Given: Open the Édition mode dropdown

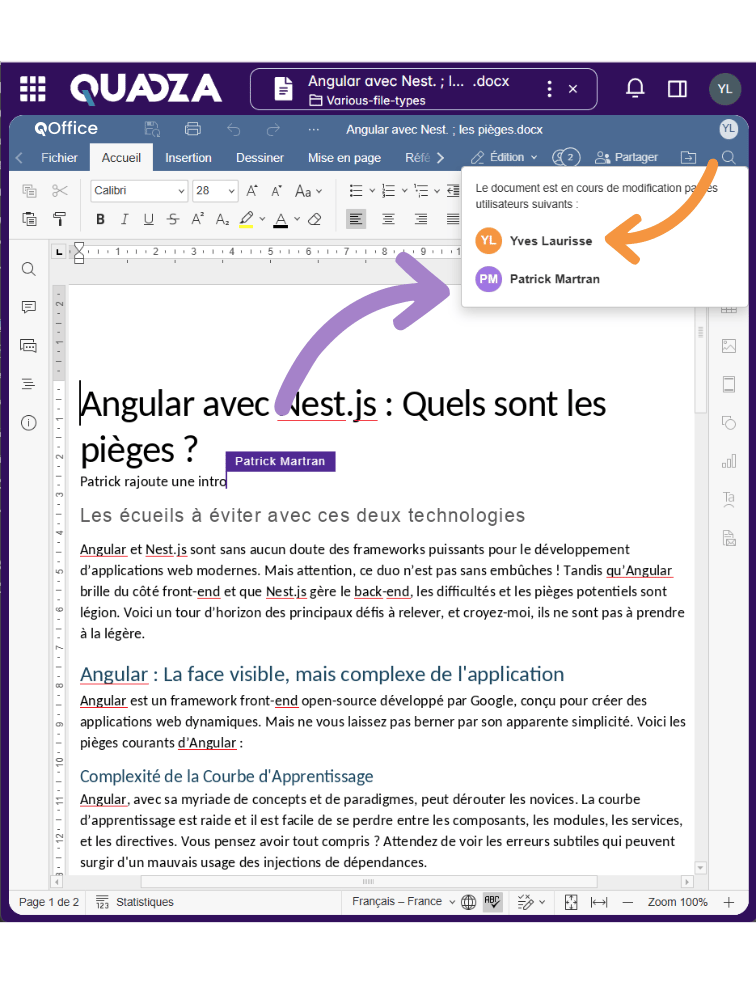Looking at the screenshot, I should point(504,157).
